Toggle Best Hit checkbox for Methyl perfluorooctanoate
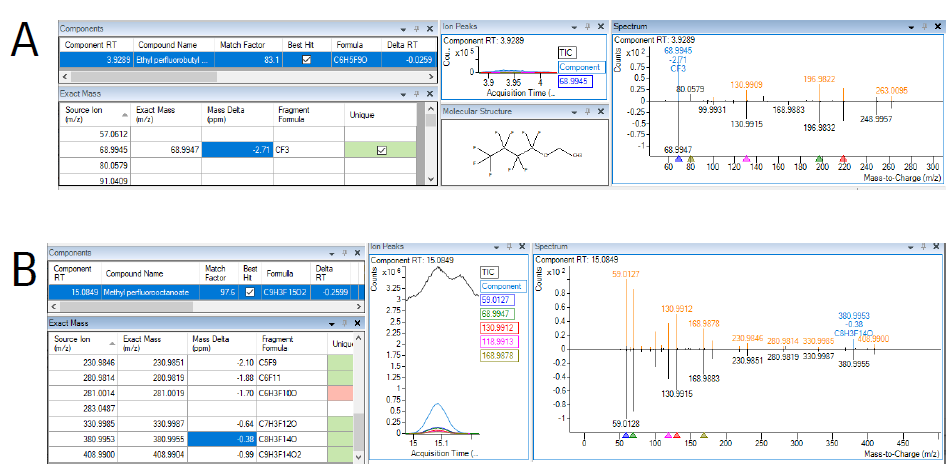The image size is (951, 468). point(250,293)
